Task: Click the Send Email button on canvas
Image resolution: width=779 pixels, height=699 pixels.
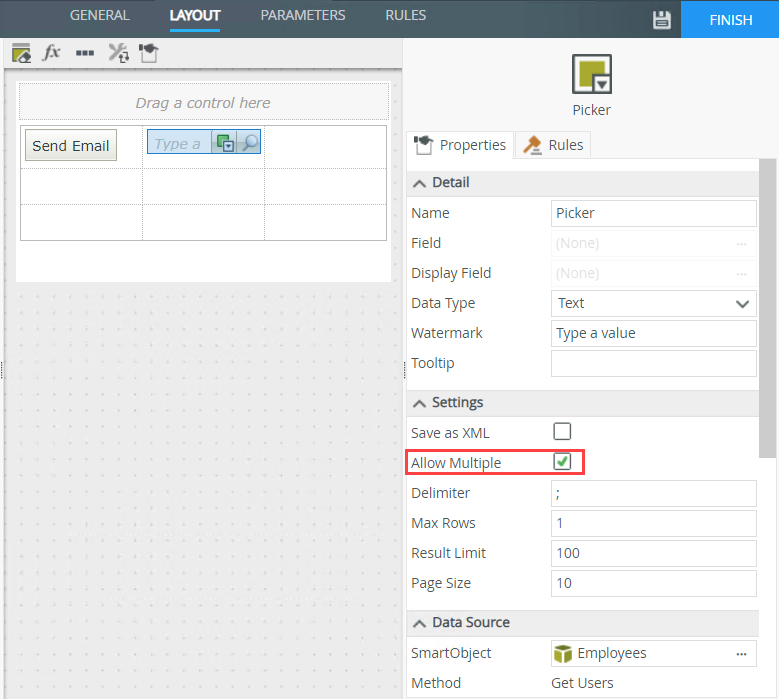Action: click(71, 146)
